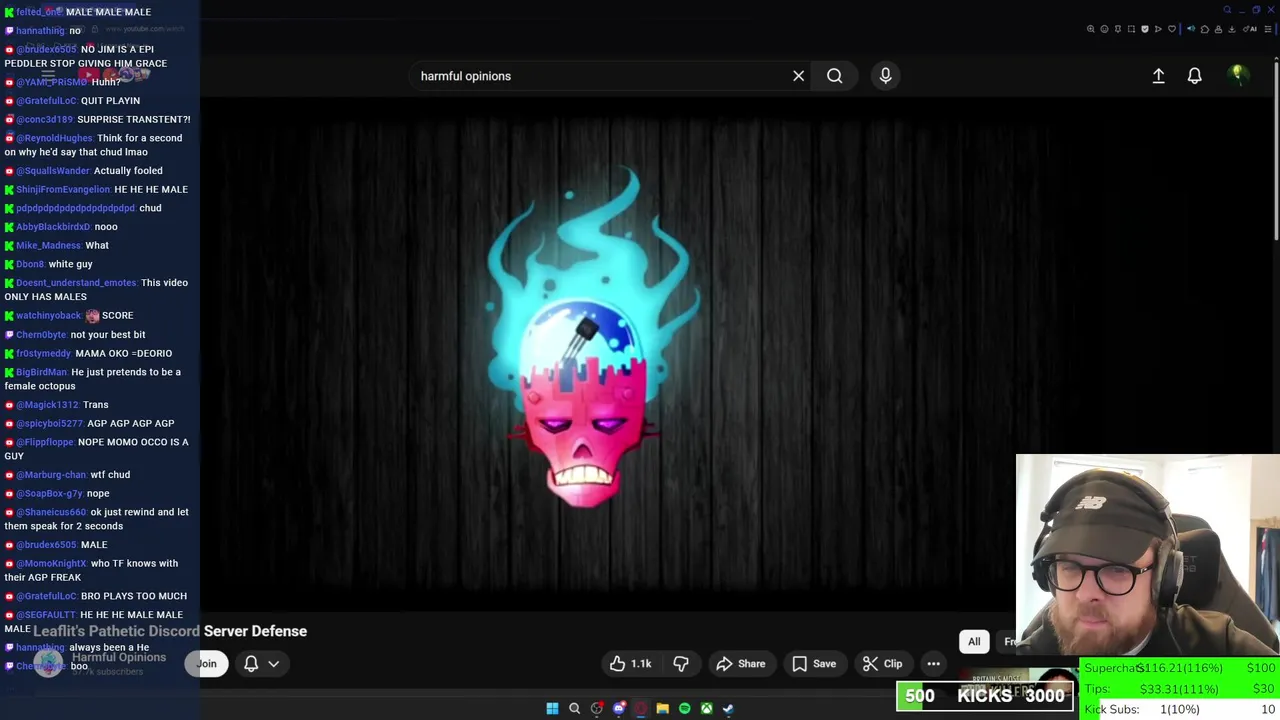Click chat username watchinyoback

click(x=48, y=316)
